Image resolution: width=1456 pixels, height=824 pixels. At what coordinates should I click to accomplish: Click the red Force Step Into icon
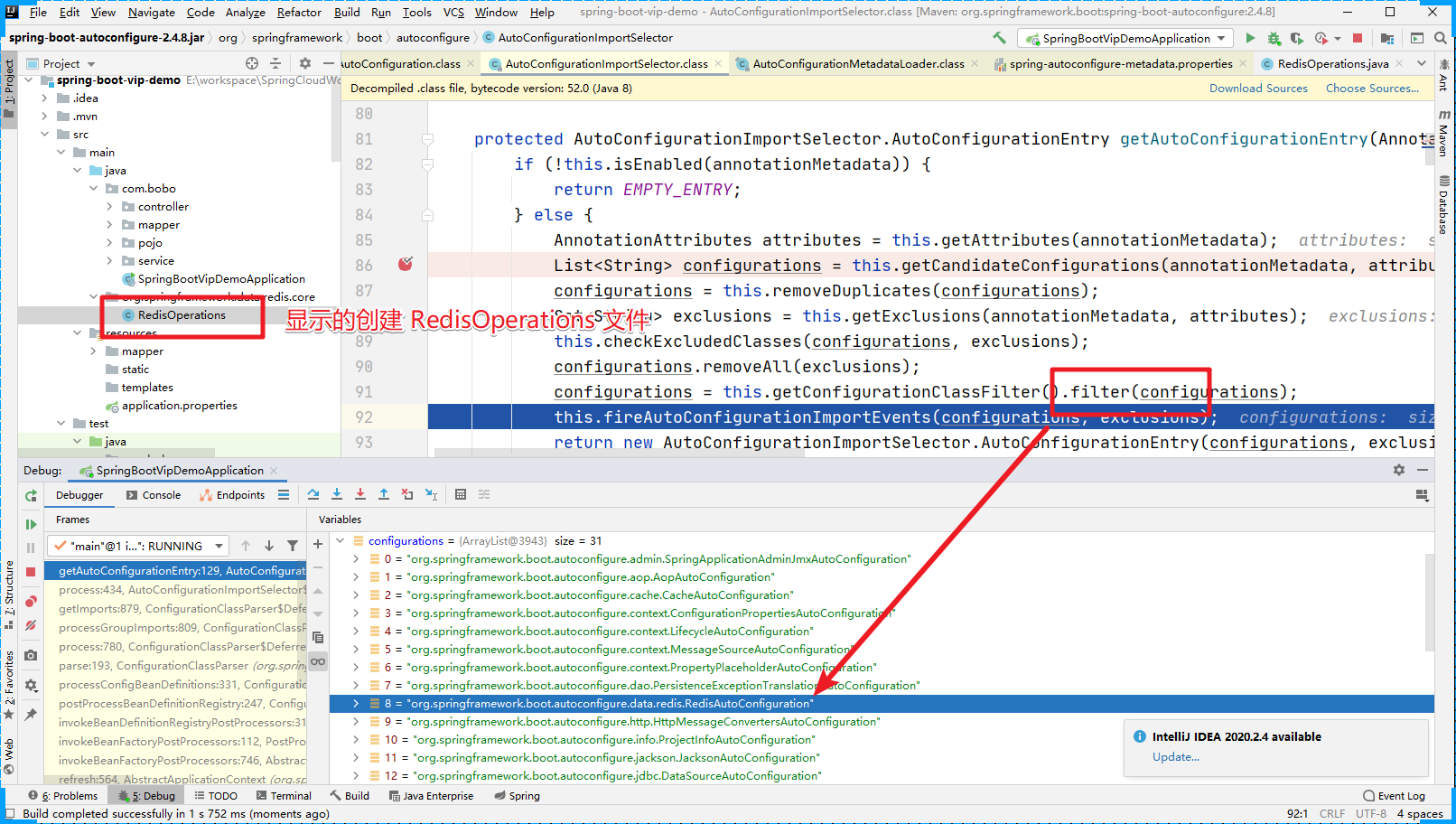[360, 494]
